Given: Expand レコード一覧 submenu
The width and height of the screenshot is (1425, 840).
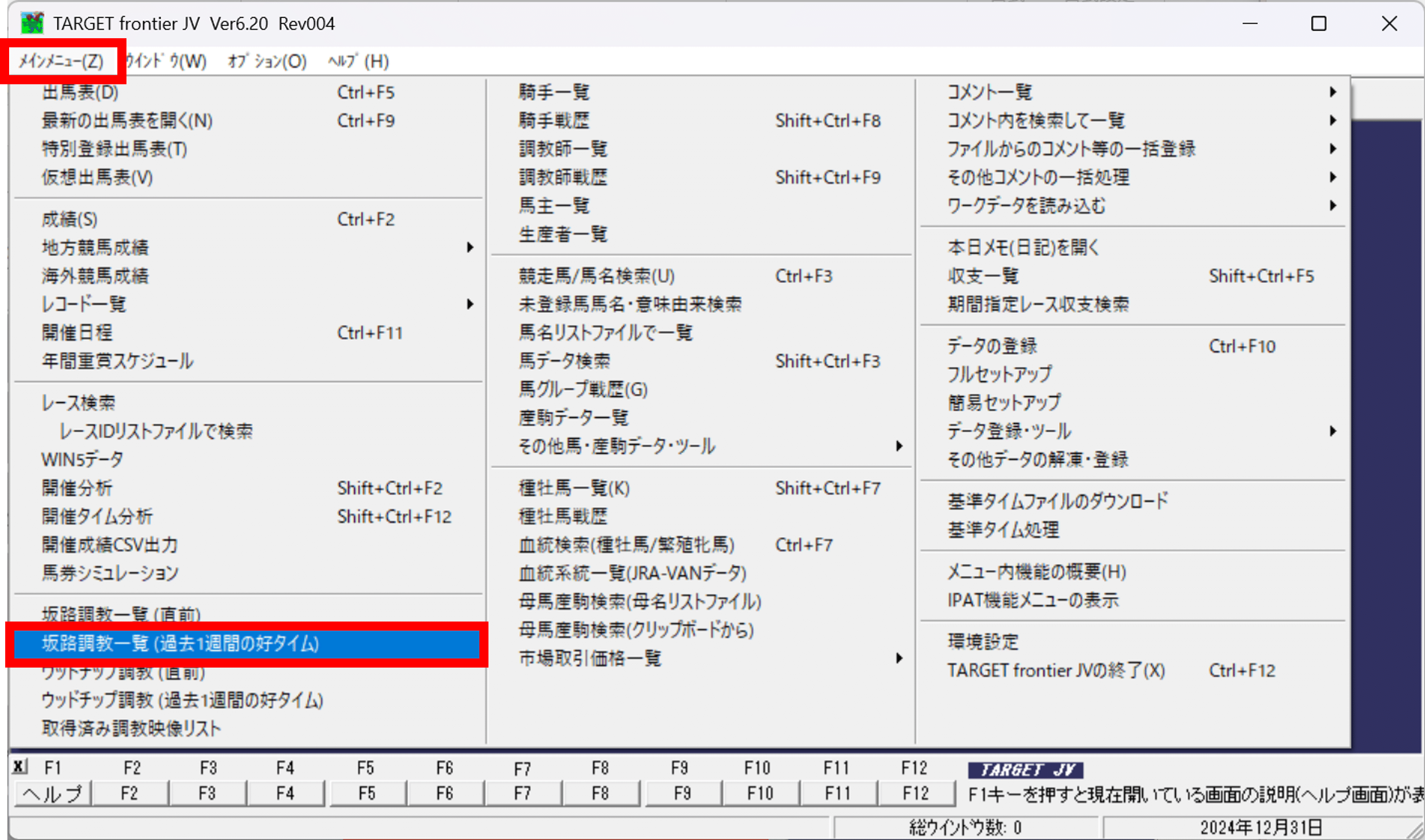Looking at the screenshot, I should pos(248,304).
